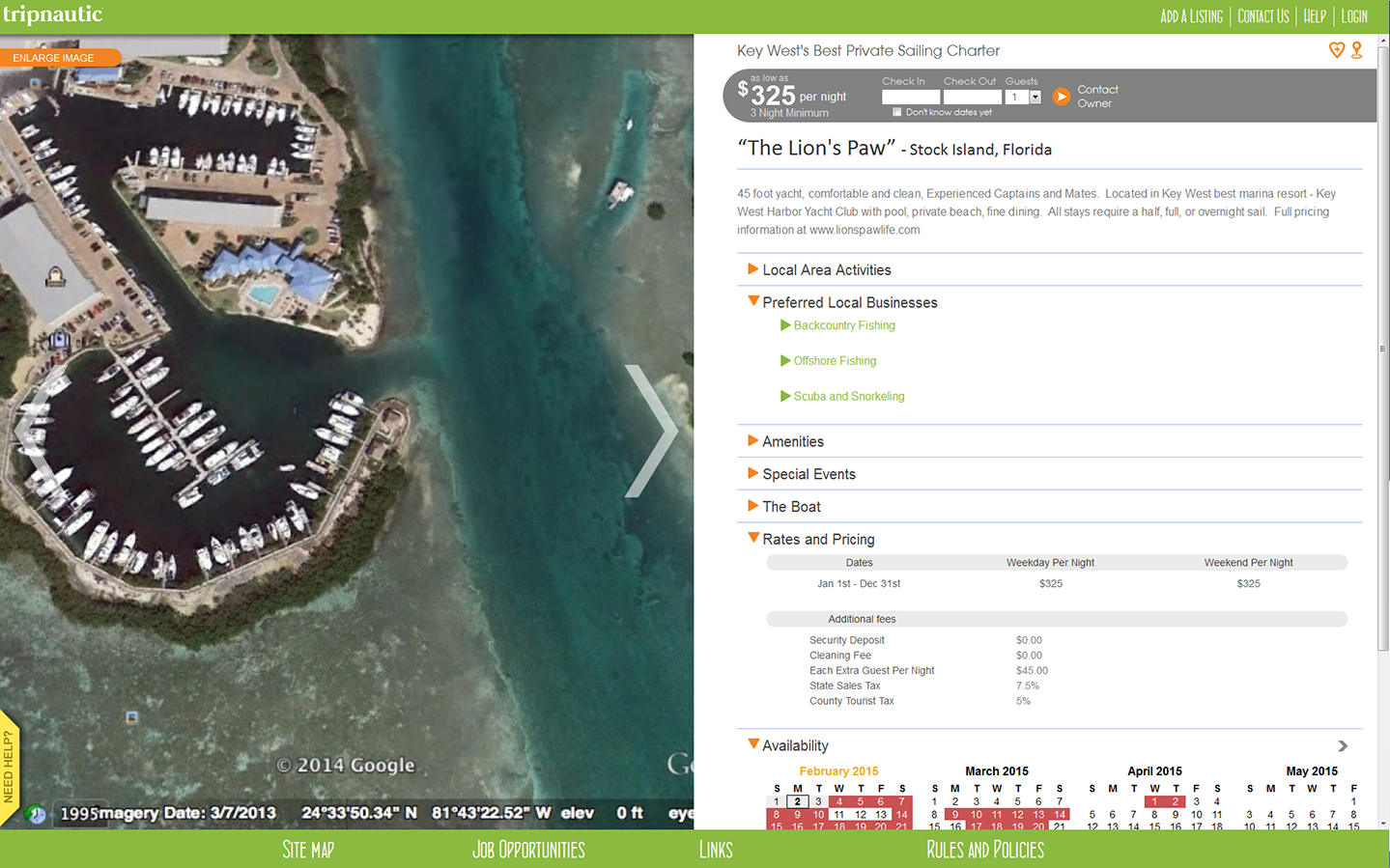
Task: Advance availability calendar with right chevron
Action: pos(1343,746)
